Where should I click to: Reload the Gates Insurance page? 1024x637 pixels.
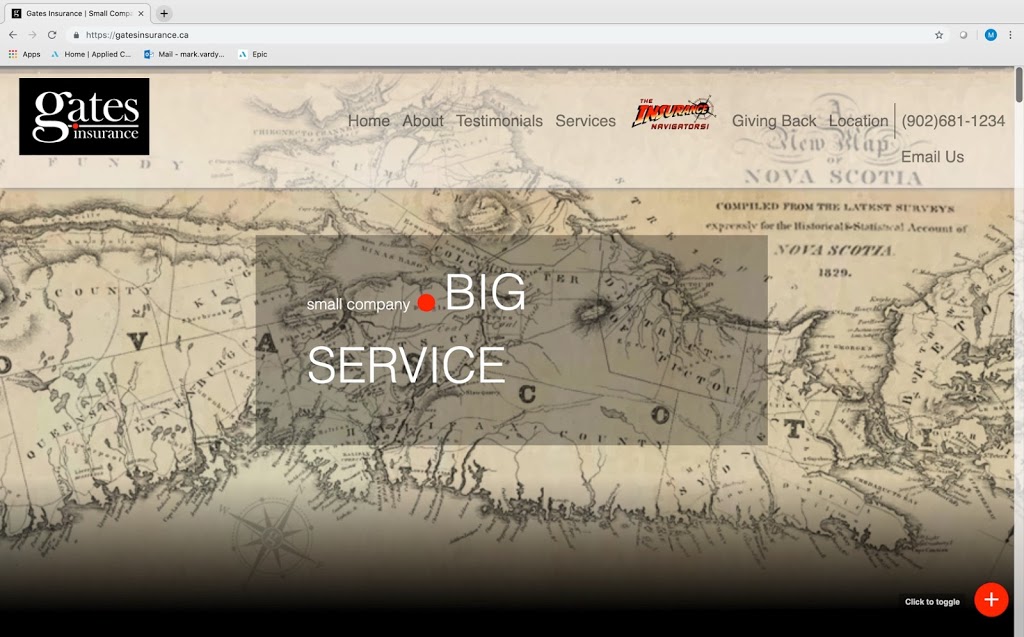[52, 35]
